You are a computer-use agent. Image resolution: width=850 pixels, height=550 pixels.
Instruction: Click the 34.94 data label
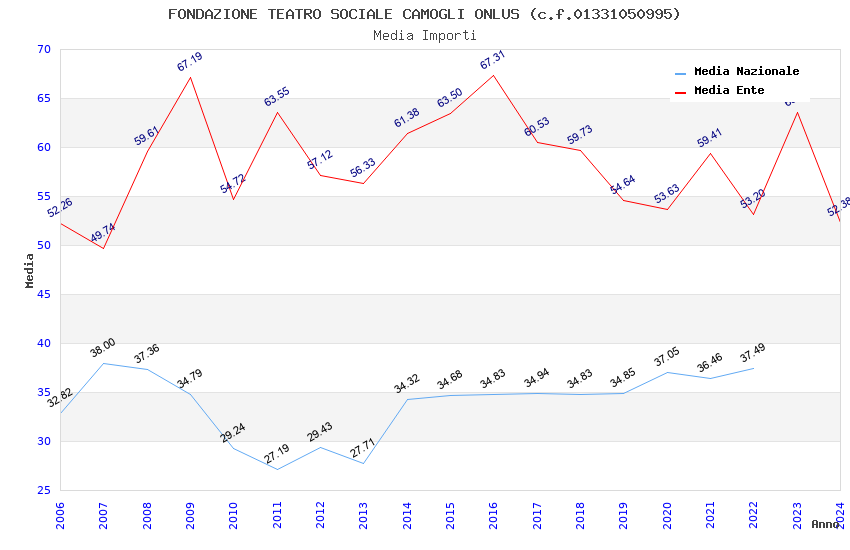point(537,378)
